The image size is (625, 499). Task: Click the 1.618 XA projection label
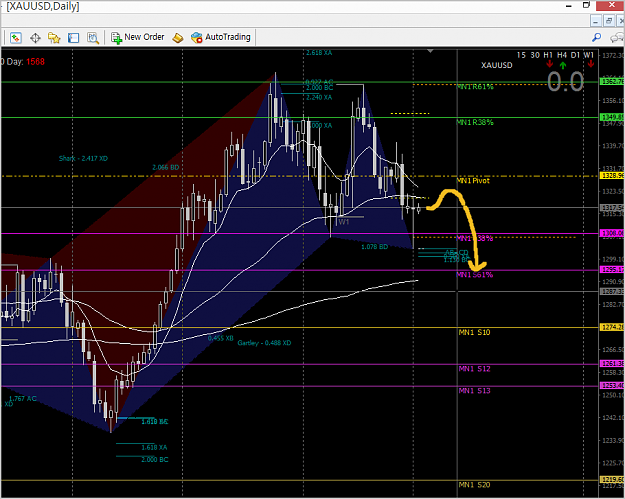pyautogui.click(x=154, y=448)
